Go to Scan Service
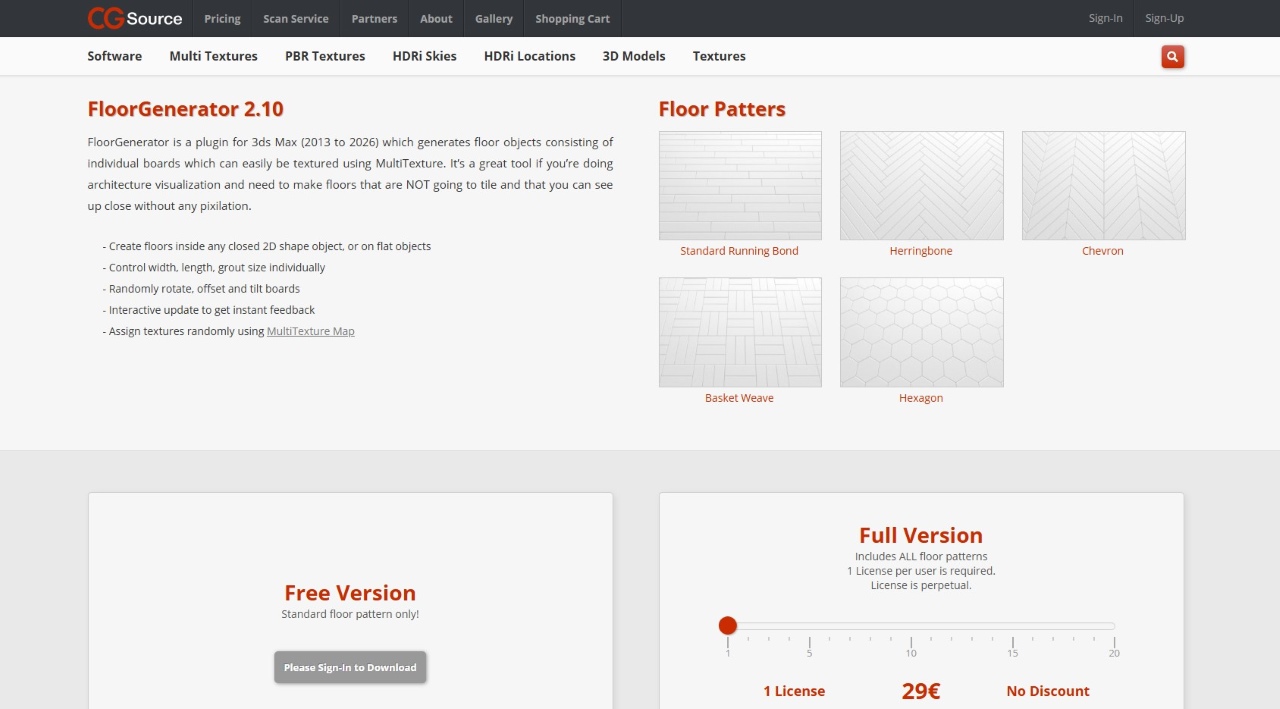The width and height of the screenshot is (1280, 709). point(296,19)
